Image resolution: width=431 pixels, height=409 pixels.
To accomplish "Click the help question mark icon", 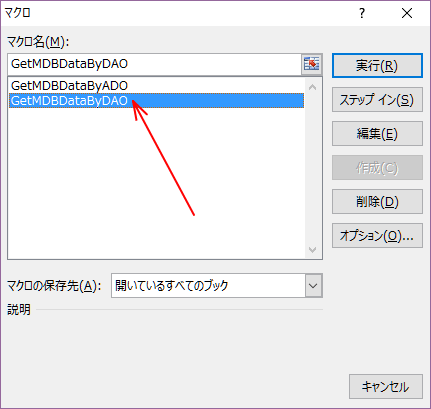I will coord(362,13).
